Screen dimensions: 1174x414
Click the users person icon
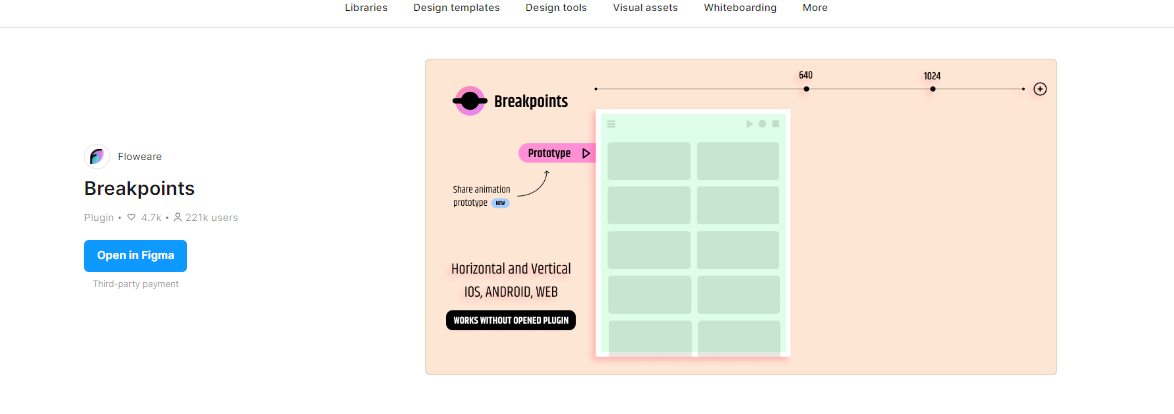(x=177, y=218)
